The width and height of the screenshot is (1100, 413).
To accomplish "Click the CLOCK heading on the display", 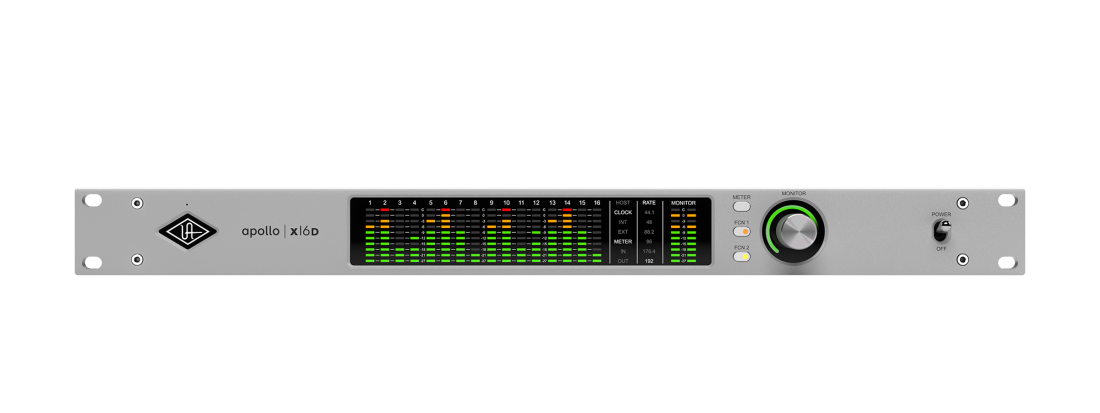I will [x=623, y=212].
